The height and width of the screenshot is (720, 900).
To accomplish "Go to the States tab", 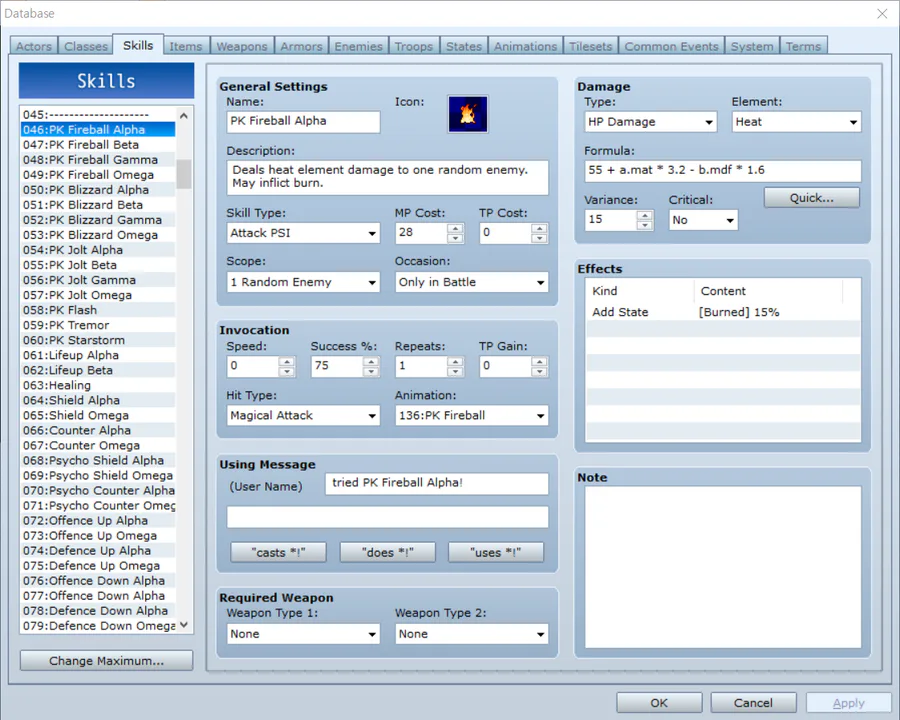I will click(x=464, y=46).
